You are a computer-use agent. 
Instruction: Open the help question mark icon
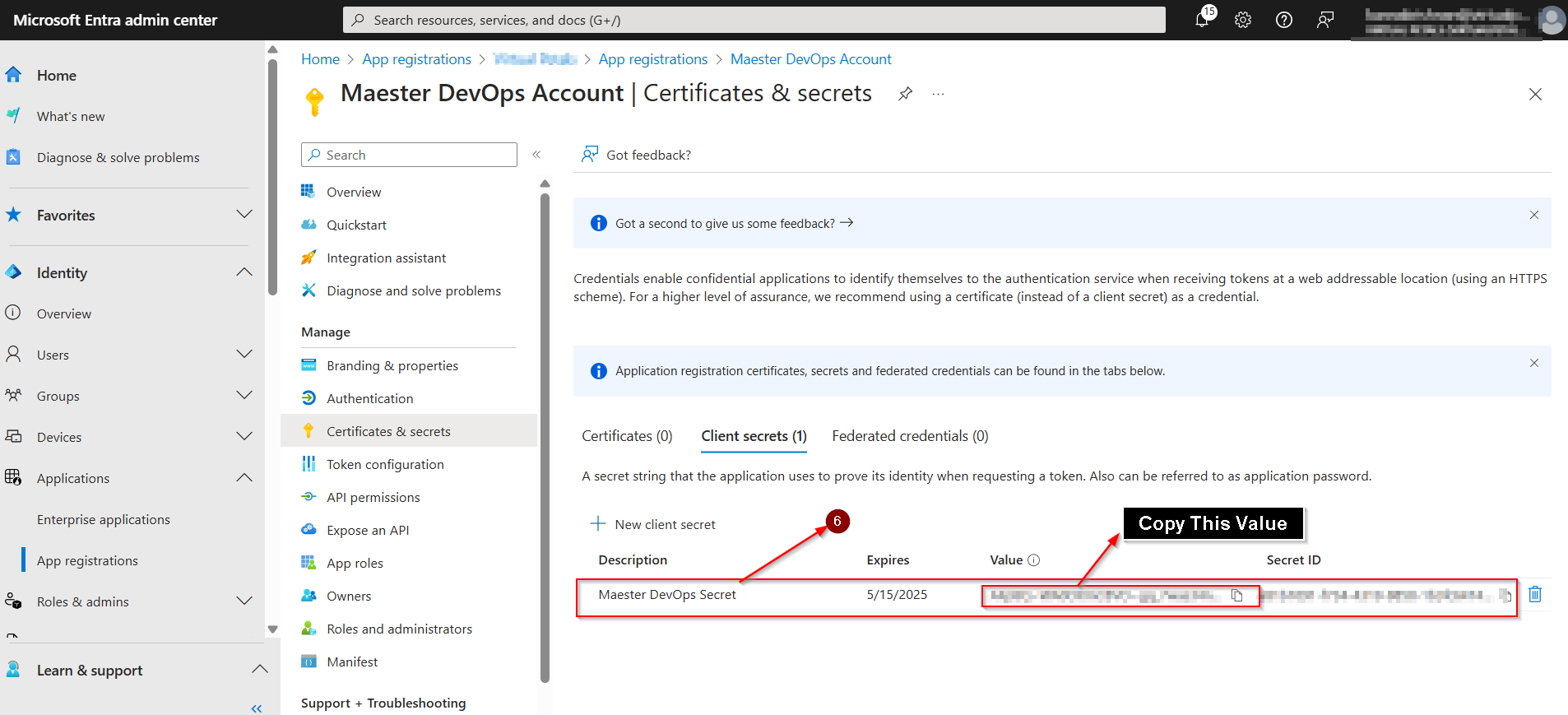coord(1283,20)
